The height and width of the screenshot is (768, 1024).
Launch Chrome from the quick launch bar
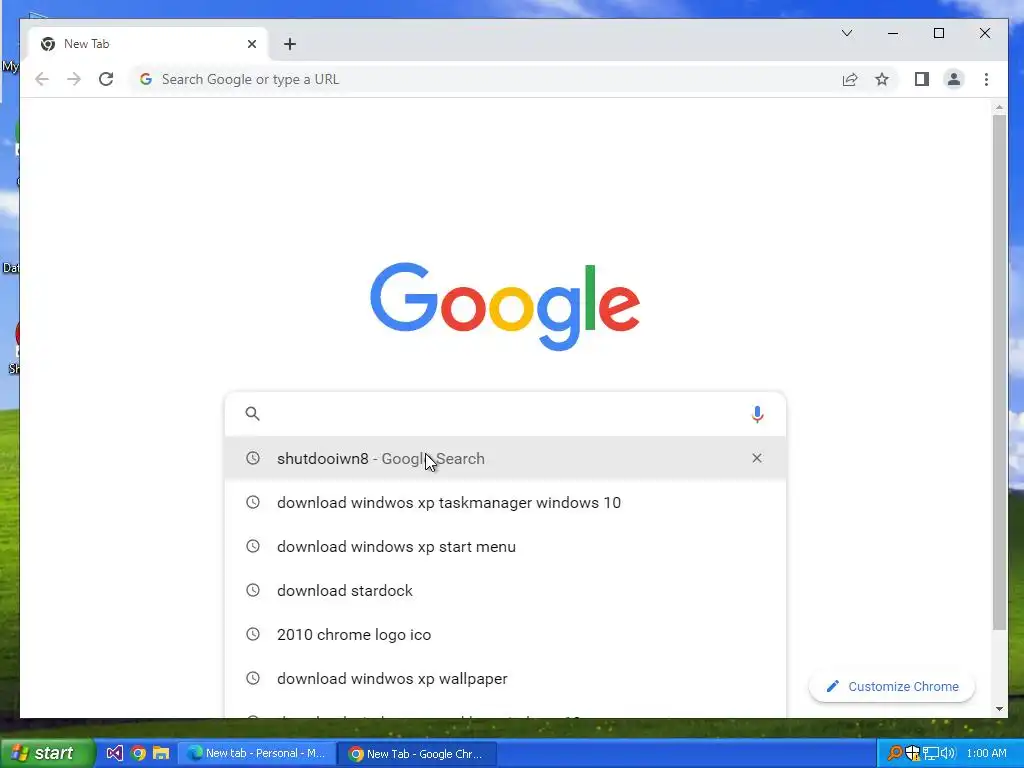(138, 753)
